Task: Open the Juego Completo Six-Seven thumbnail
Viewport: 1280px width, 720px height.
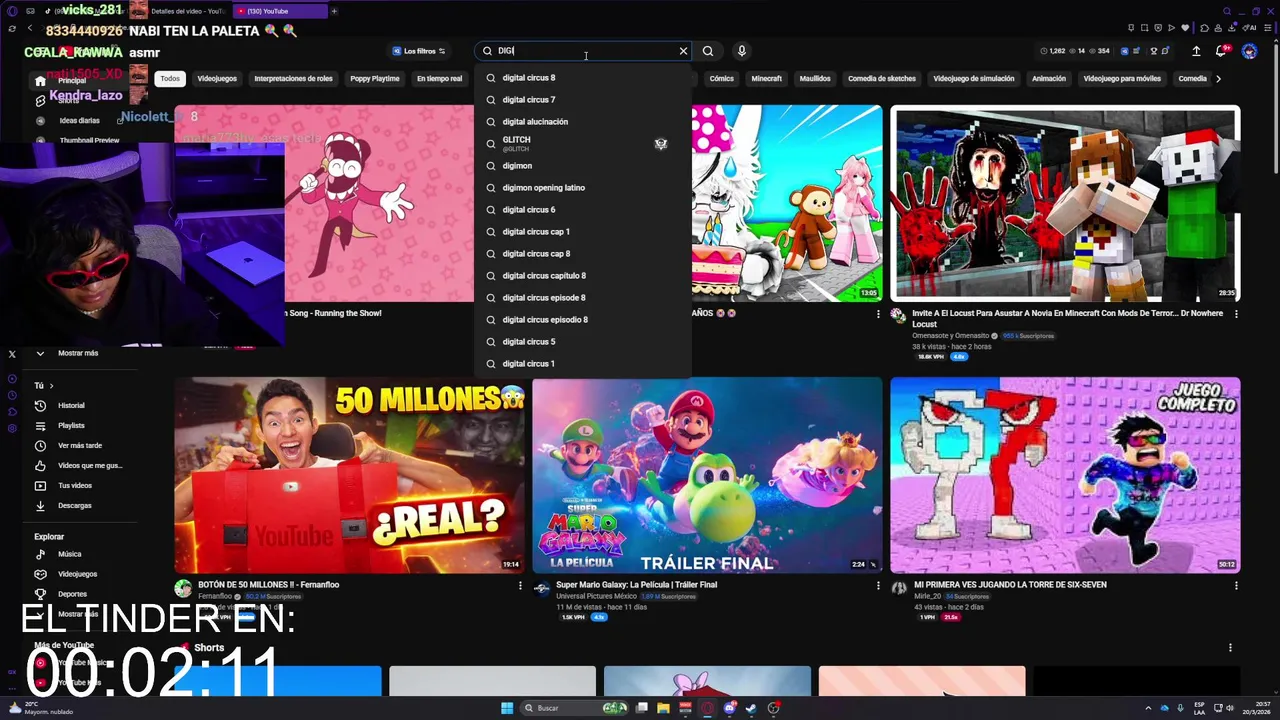Action: 1065,475
